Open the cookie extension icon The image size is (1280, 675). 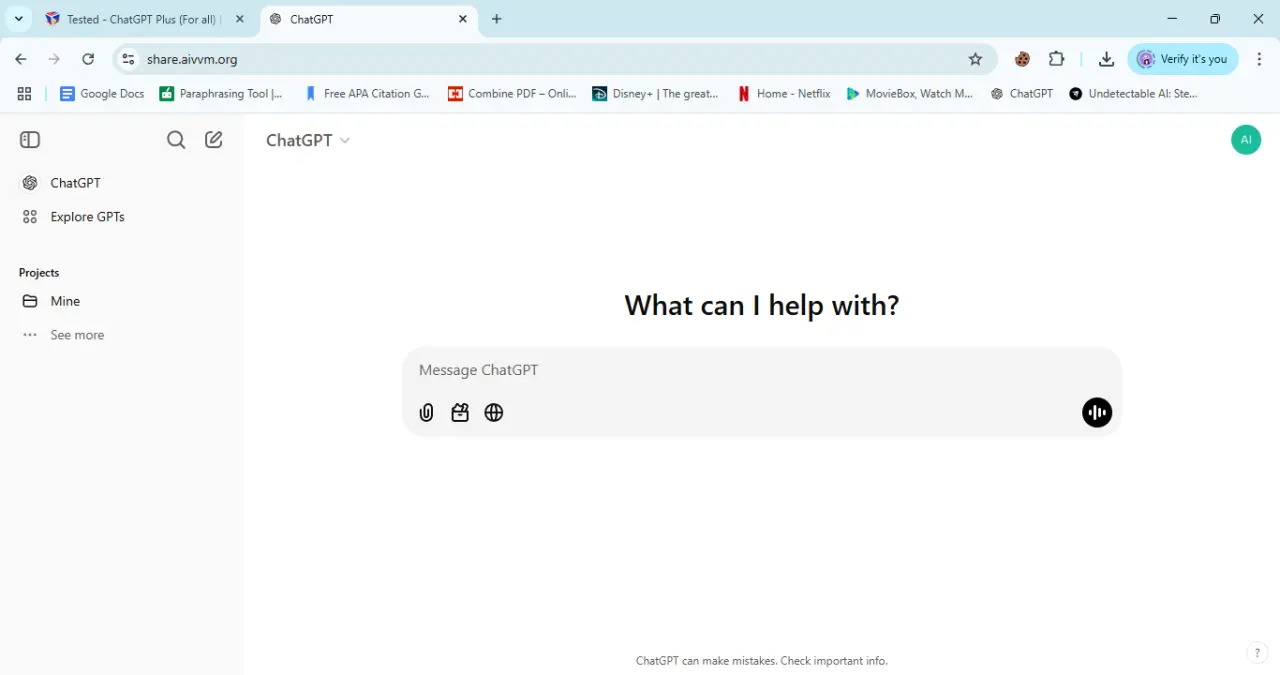coord(1022,59)
